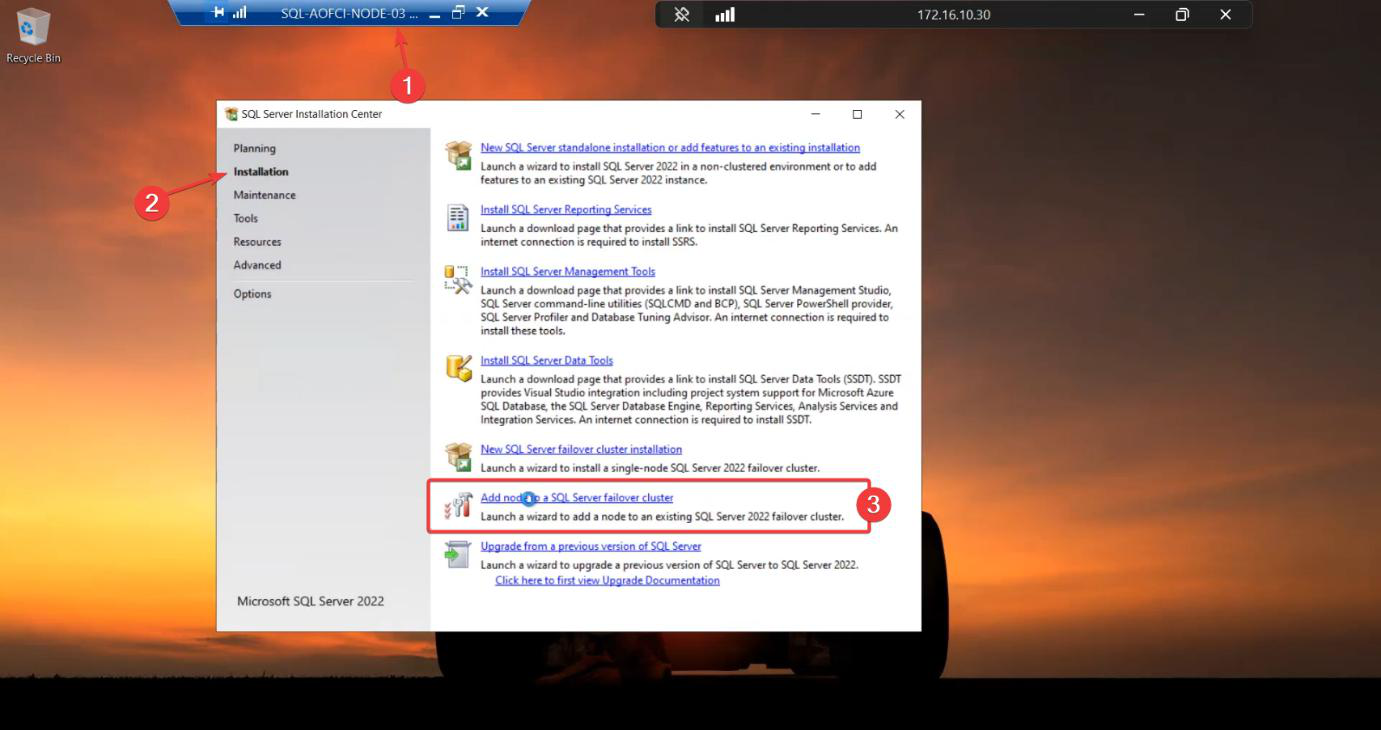This screenshot has height=730, width=1381.
Task: Go to the Maintenance section
Action: point(264,195)
